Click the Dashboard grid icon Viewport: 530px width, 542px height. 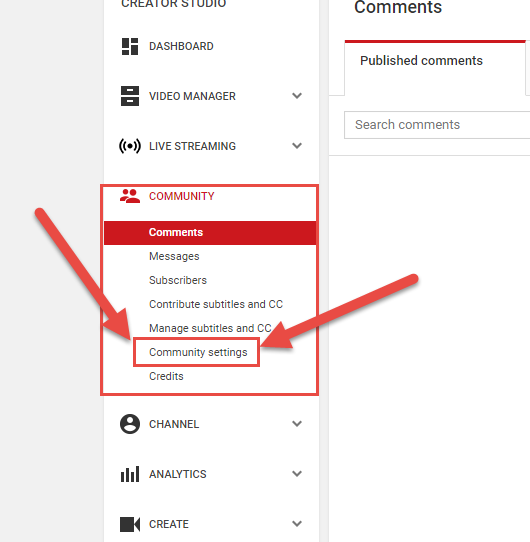[130, 46]
